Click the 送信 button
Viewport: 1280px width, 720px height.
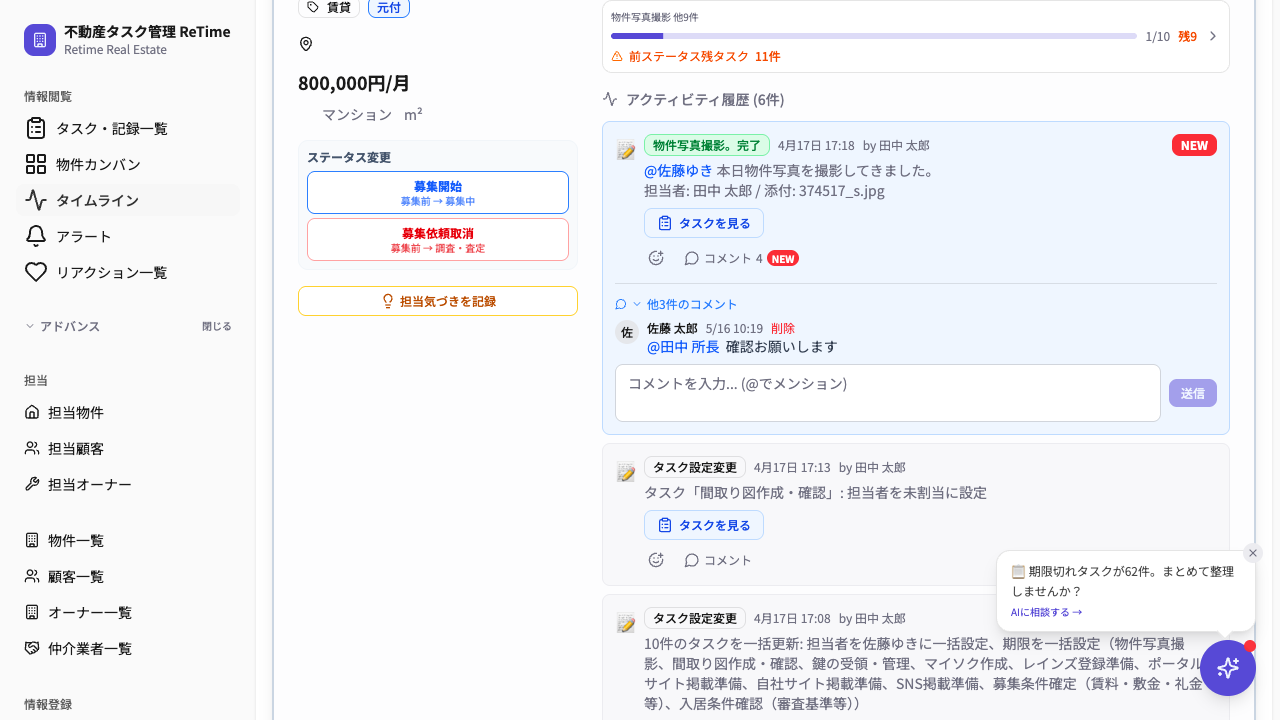point(1193,393)
